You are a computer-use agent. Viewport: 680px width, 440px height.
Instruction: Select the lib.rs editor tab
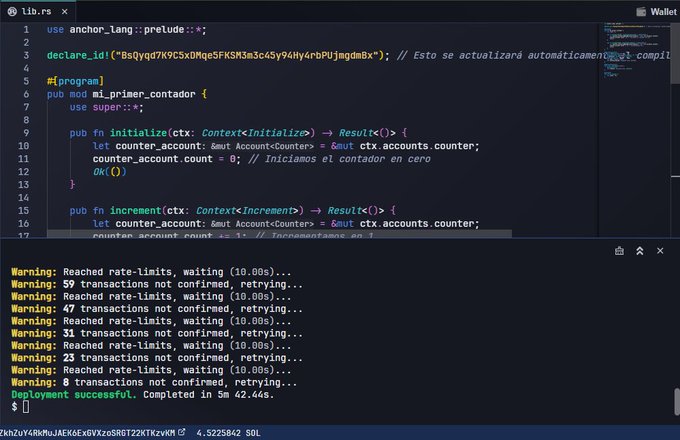click(38, 12)
